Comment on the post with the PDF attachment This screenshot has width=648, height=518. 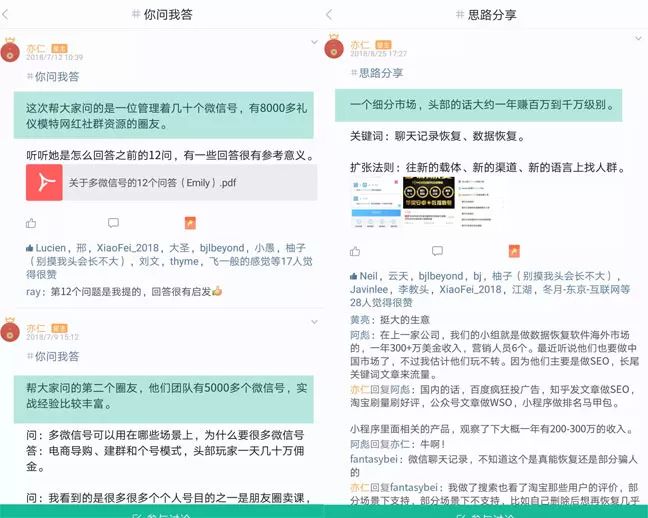[x=113, y=223]
